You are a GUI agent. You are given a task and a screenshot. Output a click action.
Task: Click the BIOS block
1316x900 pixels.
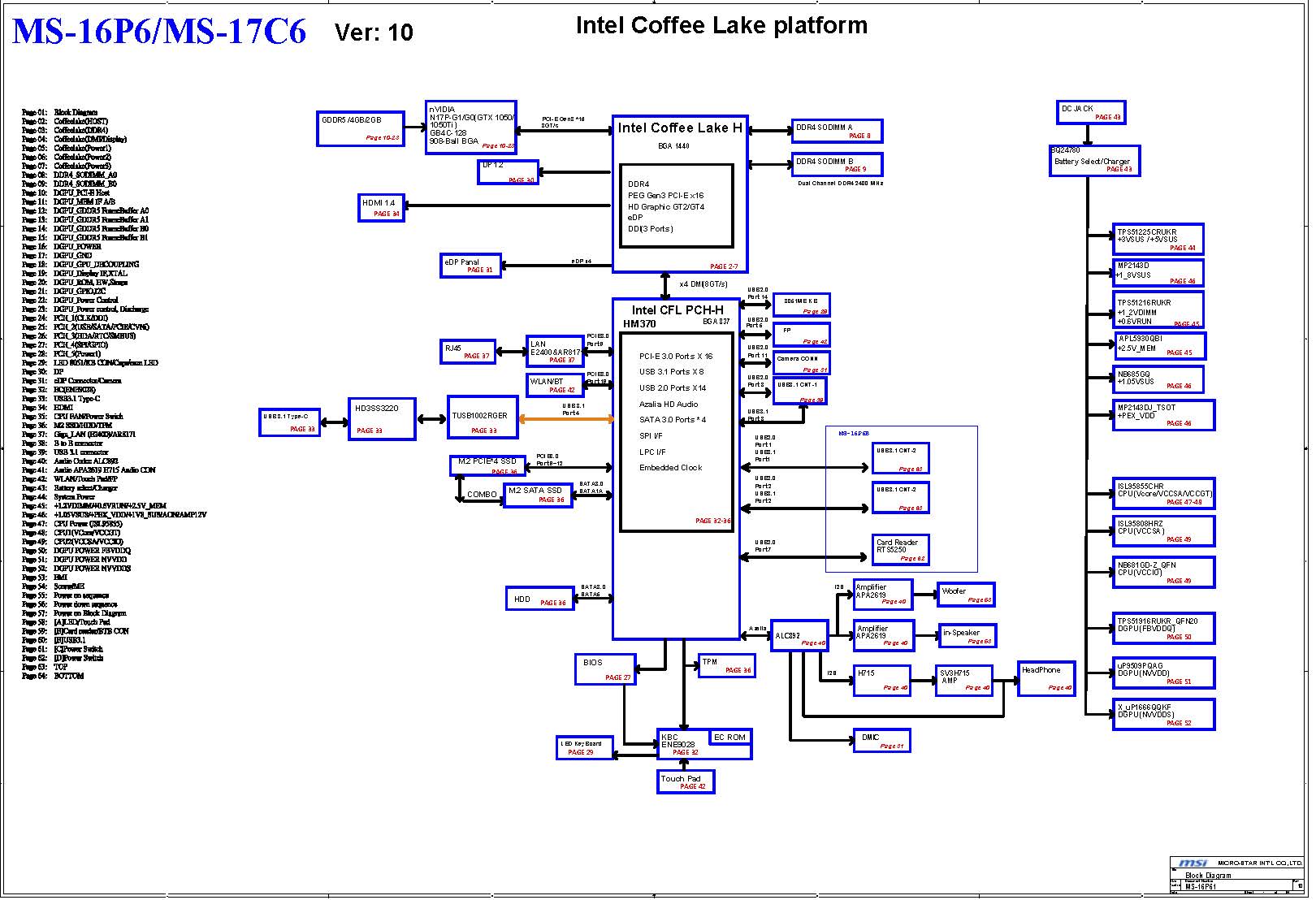pos(604,669)
